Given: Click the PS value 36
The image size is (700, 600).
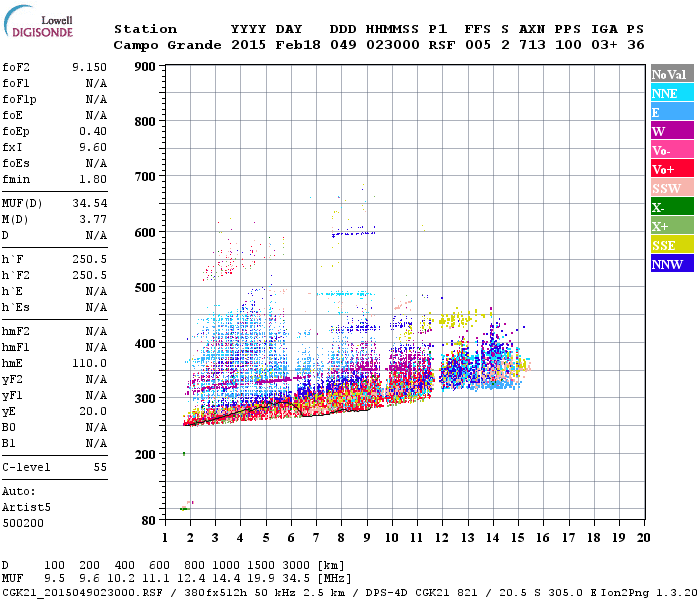Looking at the screenshot, I should pyautogui.click(x=636, y=45).
